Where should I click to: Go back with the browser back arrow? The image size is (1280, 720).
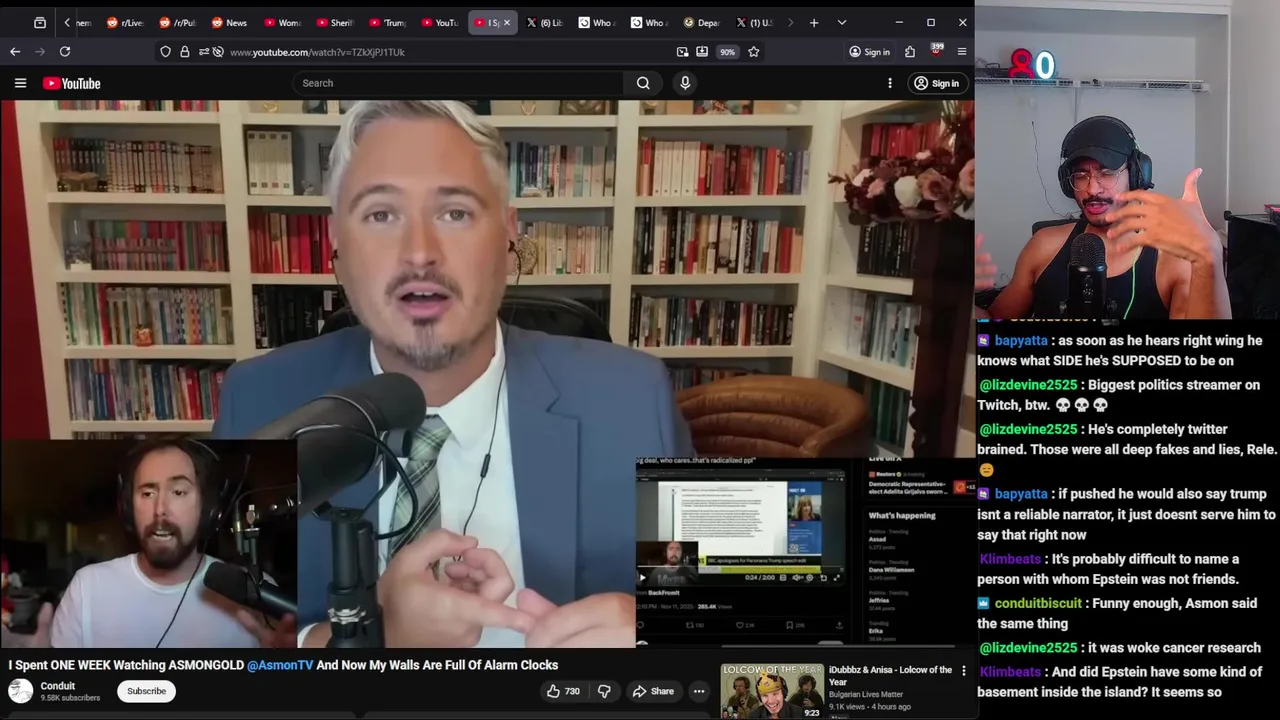tap(15, 51)
